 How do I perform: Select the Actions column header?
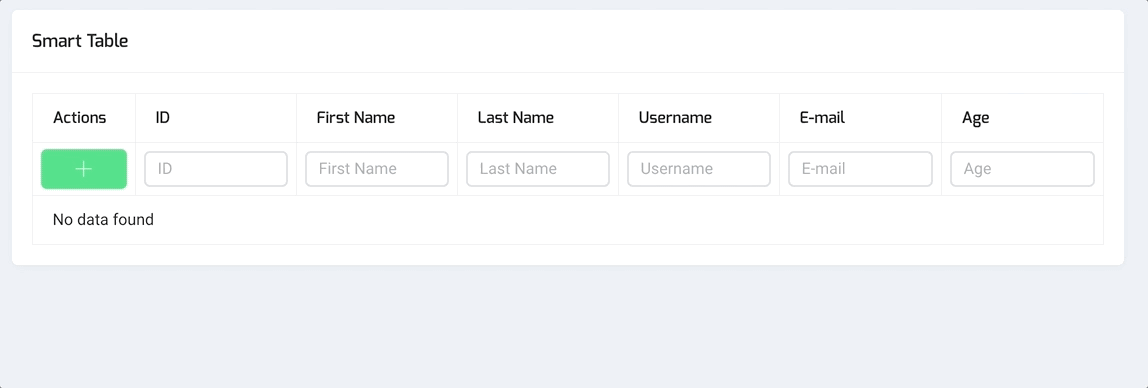[x=79, y=117]
